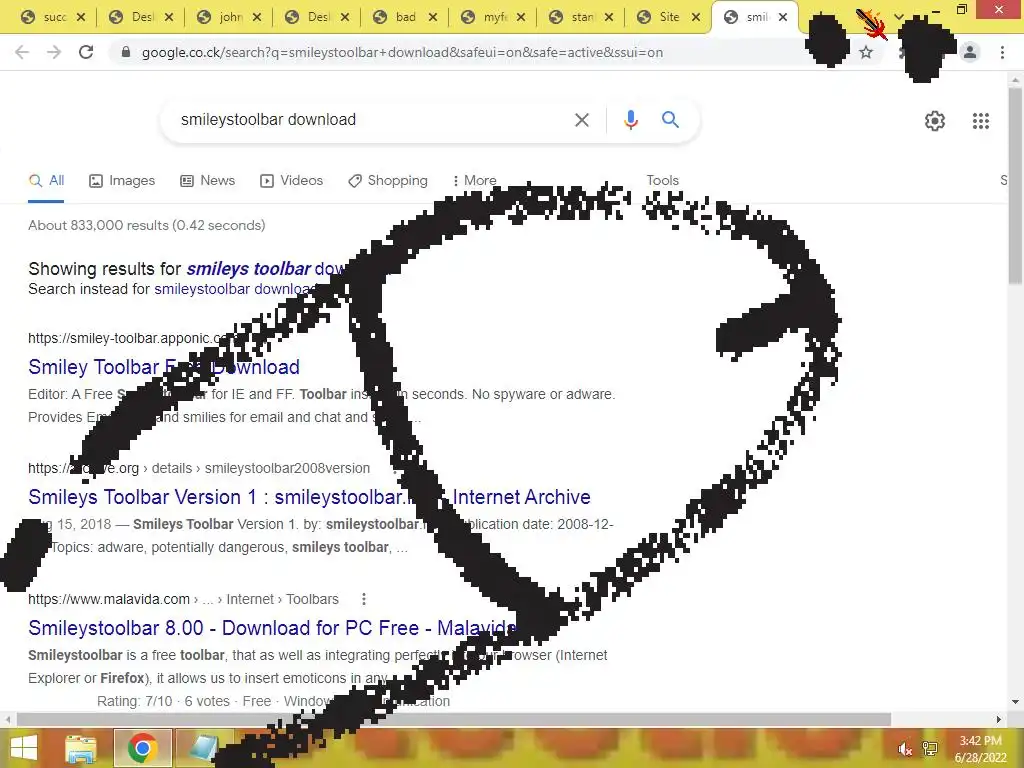Viewport: 1024px width, 768px height.
Task: Open the search Tools options
Action: pyautogui.click(x=662, y=181)
